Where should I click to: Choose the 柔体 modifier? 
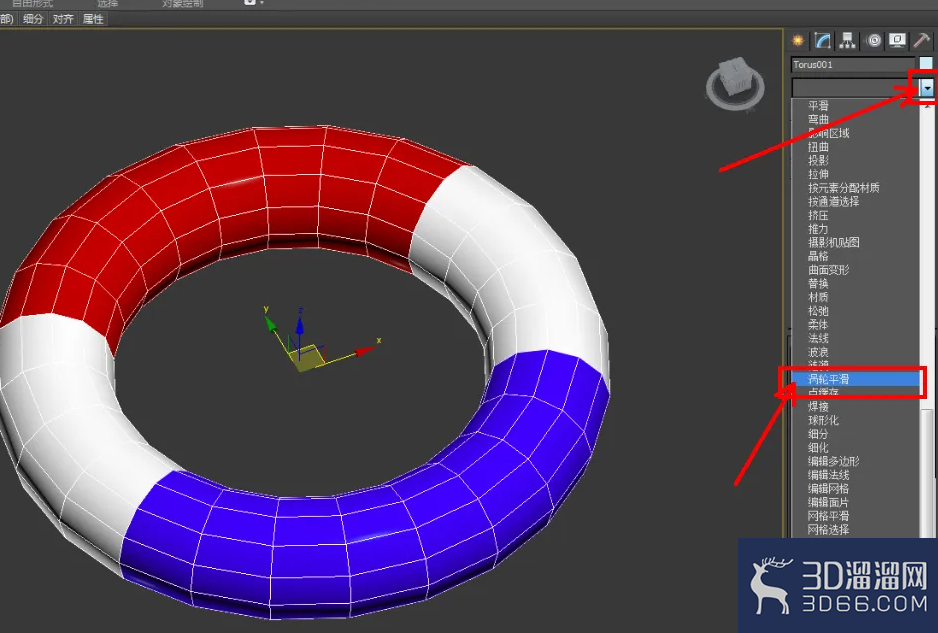tap(818, 325)
